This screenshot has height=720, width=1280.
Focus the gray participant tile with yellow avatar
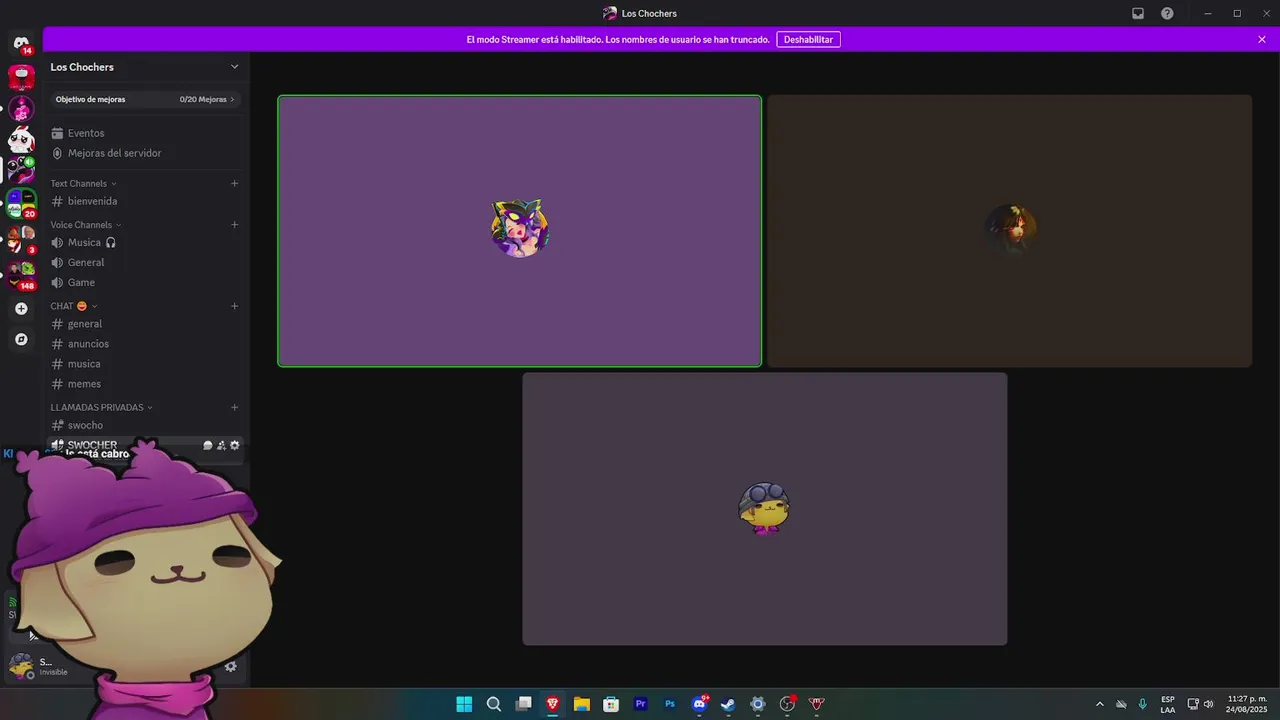point(764,509)
